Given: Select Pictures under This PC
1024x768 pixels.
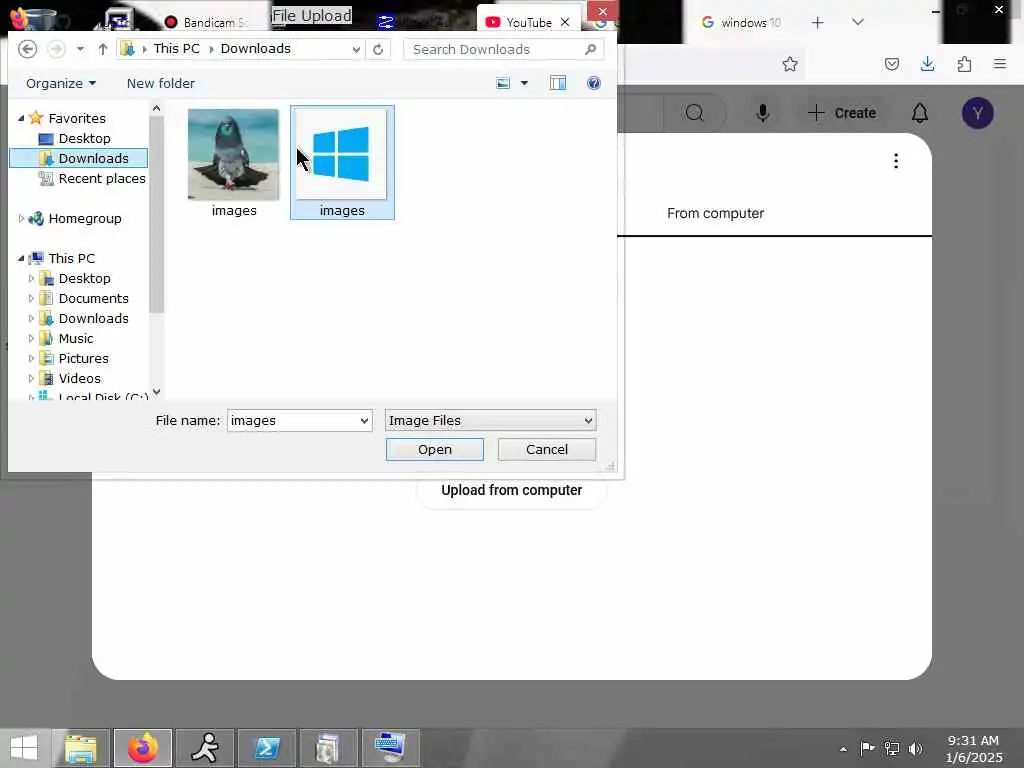Looking at the screenshot, I should pos(83,359).
